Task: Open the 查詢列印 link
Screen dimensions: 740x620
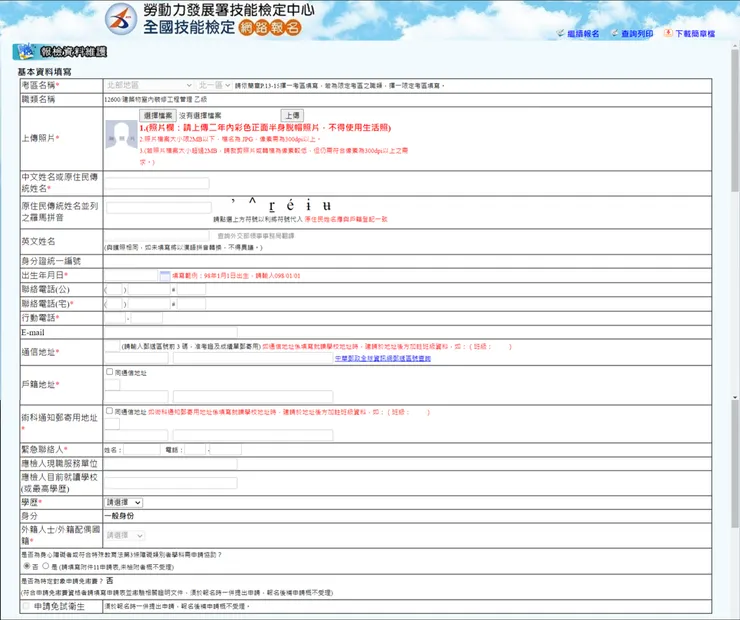Action: pos(637,34)
